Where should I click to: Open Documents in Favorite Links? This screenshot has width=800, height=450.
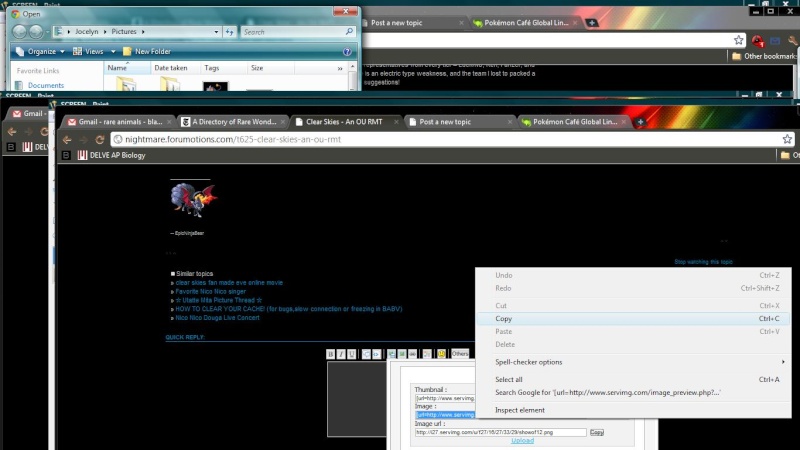click(x=40, y=85)
